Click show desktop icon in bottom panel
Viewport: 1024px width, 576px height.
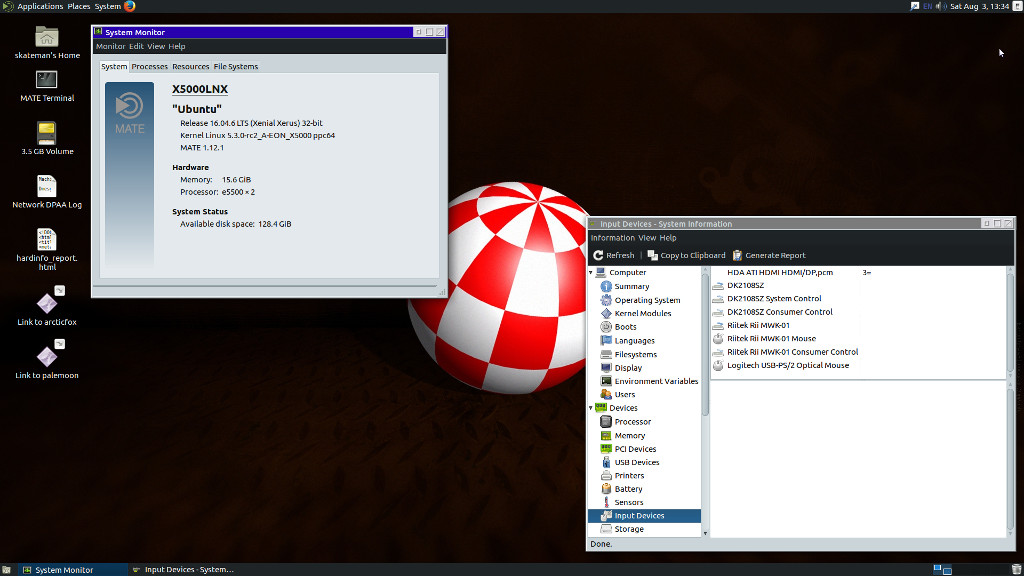pos(6,569)
